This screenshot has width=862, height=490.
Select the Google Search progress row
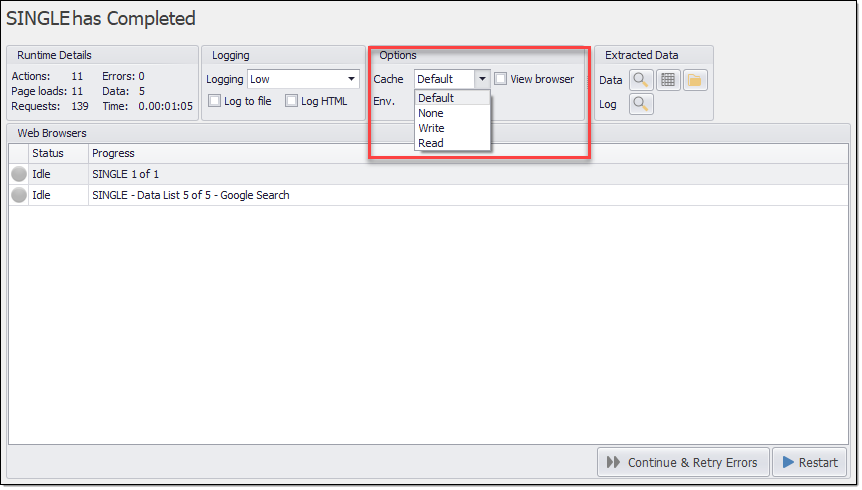tap(190, 196)
